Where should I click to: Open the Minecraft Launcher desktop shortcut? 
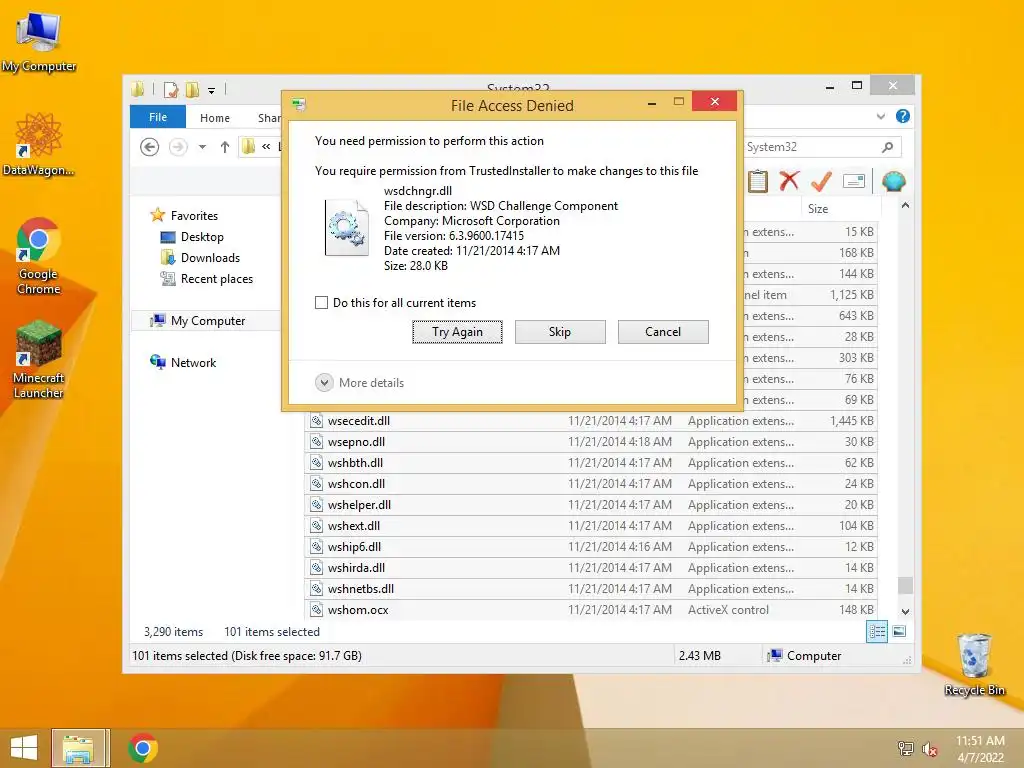38,359
